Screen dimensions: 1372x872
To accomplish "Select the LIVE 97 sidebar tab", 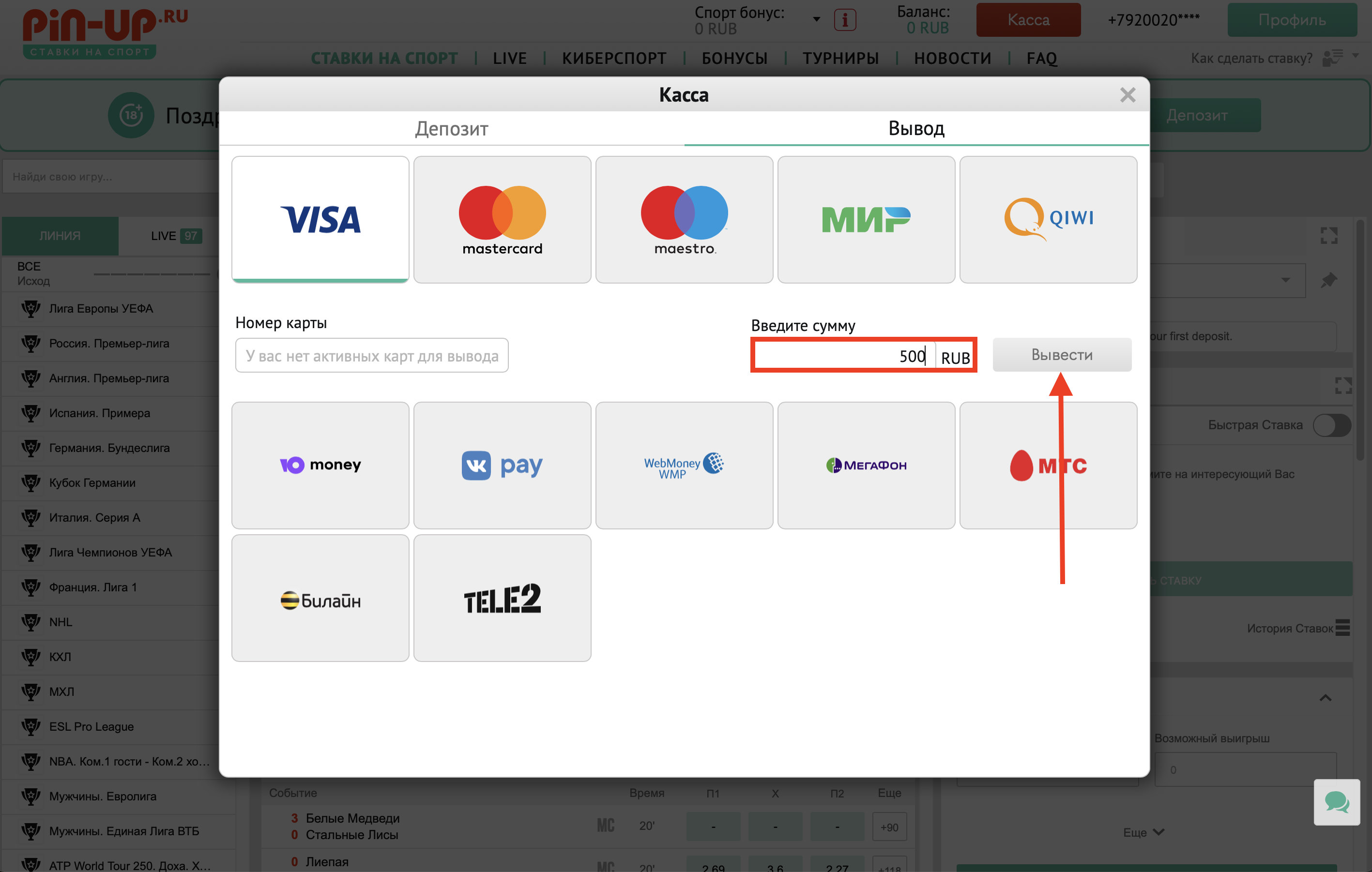I will pyautogui.click(x=177, y=236).
